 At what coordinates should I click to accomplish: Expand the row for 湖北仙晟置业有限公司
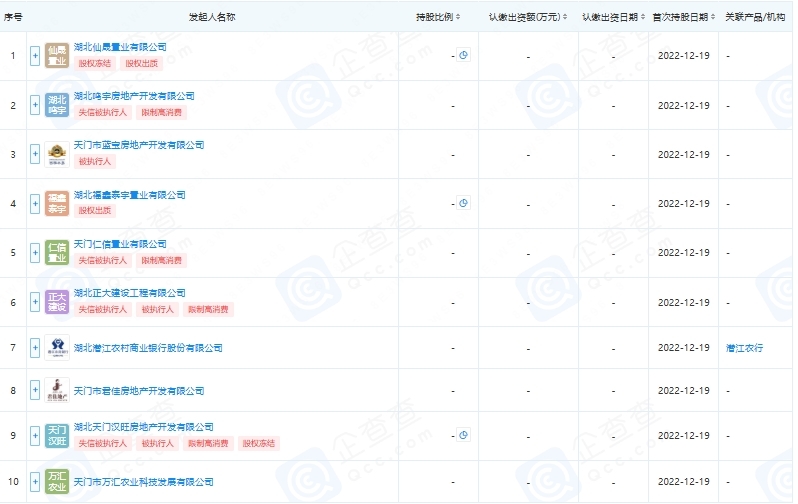(x=35, y=56)
